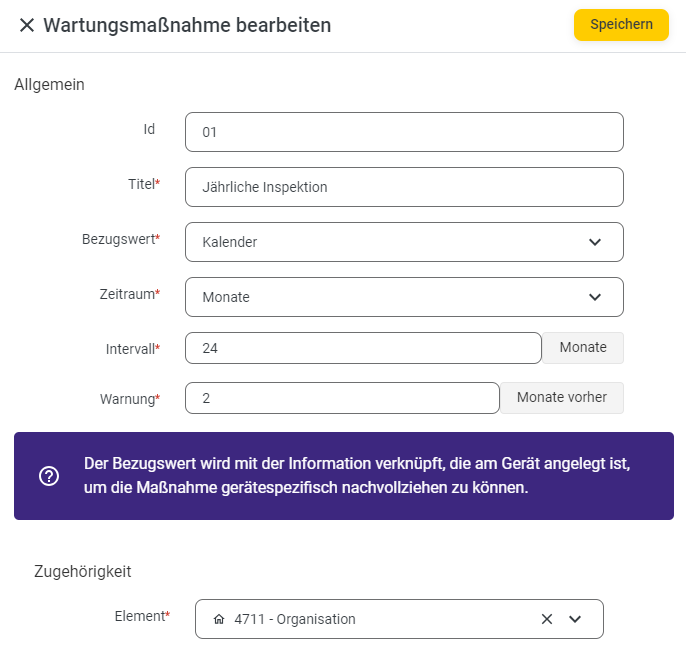Click the Id input field
The height and width of the screenshot is (658, 686).
[x=404, y=132]
